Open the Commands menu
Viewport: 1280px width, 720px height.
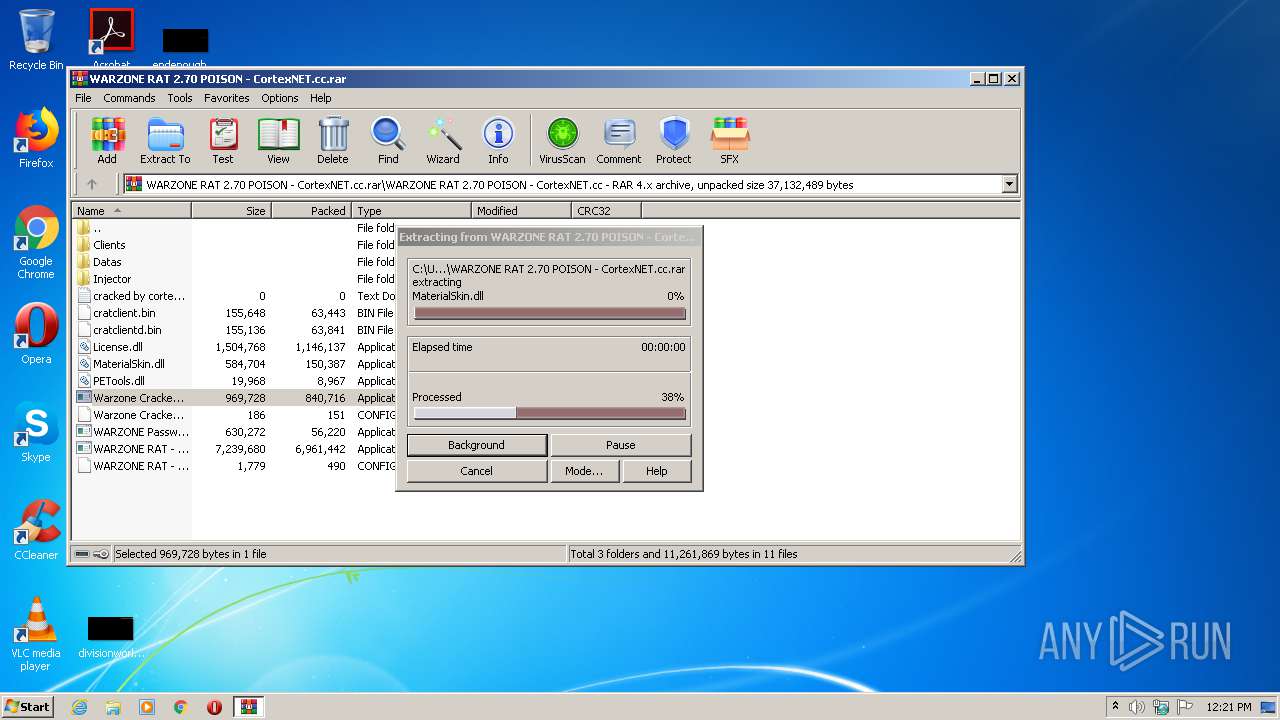[129, 98]
